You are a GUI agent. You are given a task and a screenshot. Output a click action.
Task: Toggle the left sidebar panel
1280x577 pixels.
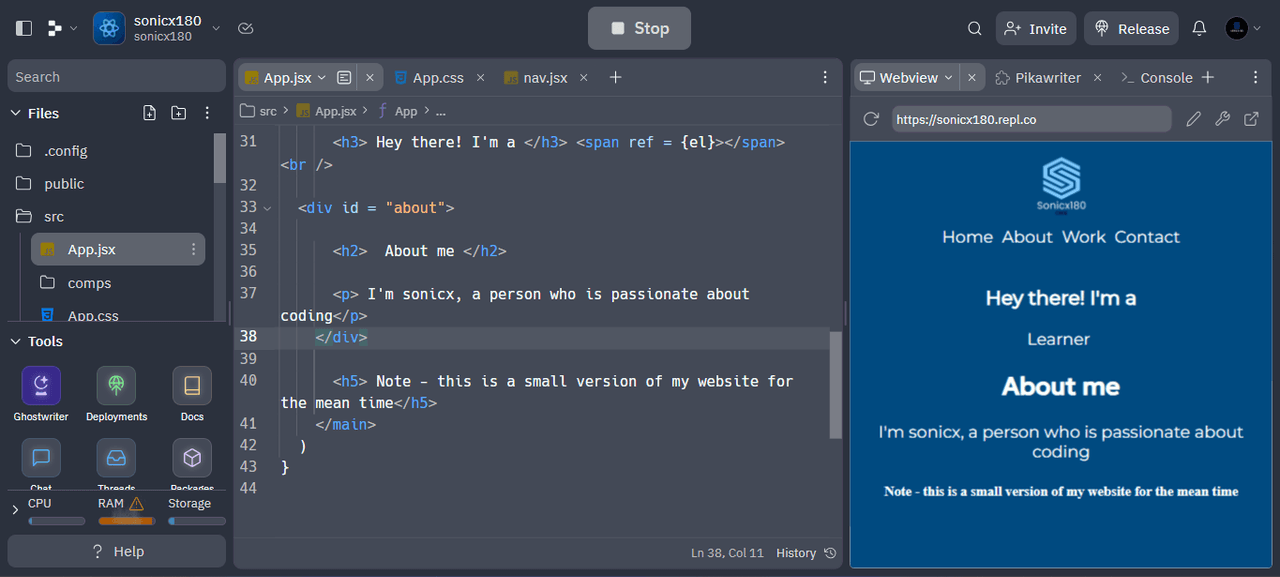point(24,29)
